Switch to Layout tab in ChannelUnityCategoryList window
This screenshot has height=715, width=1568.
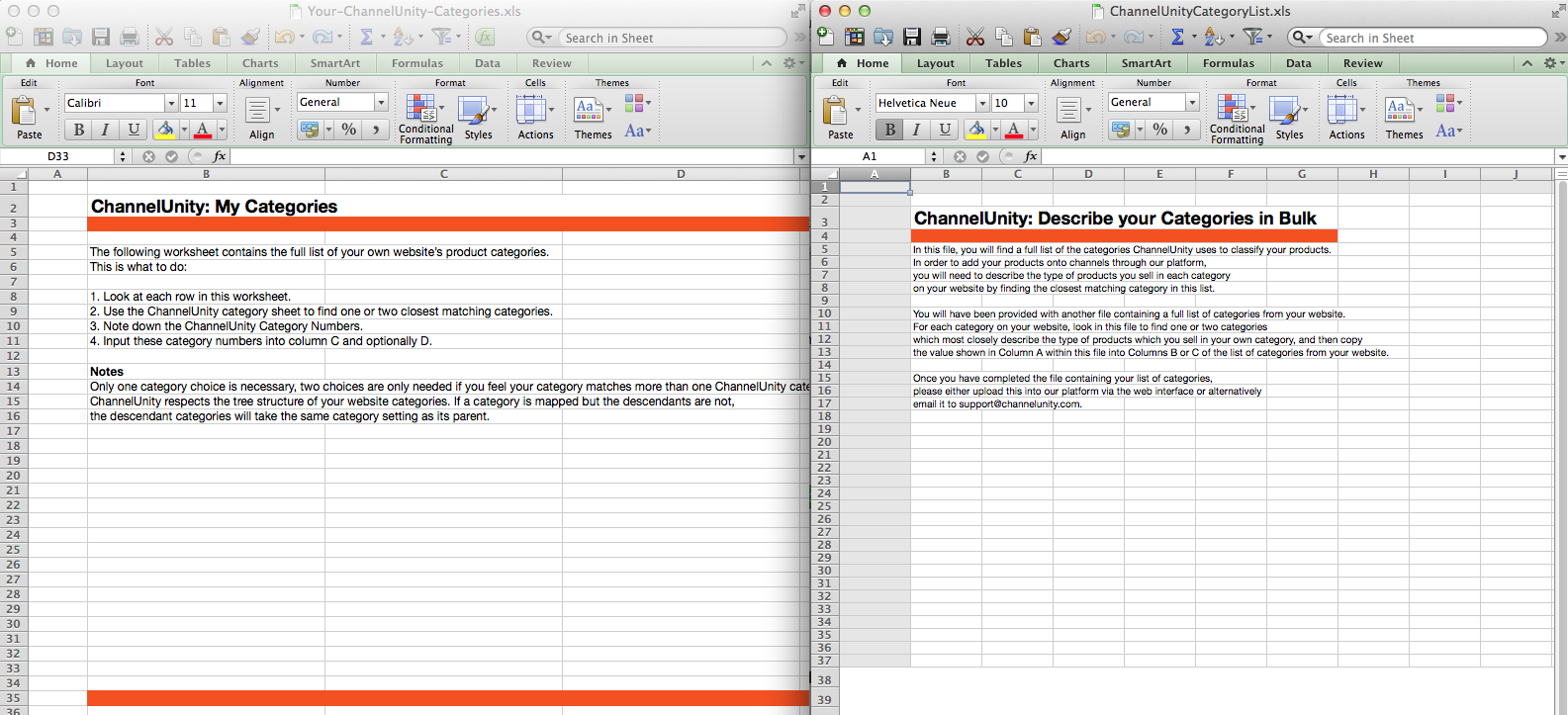[x=936, y=63]
